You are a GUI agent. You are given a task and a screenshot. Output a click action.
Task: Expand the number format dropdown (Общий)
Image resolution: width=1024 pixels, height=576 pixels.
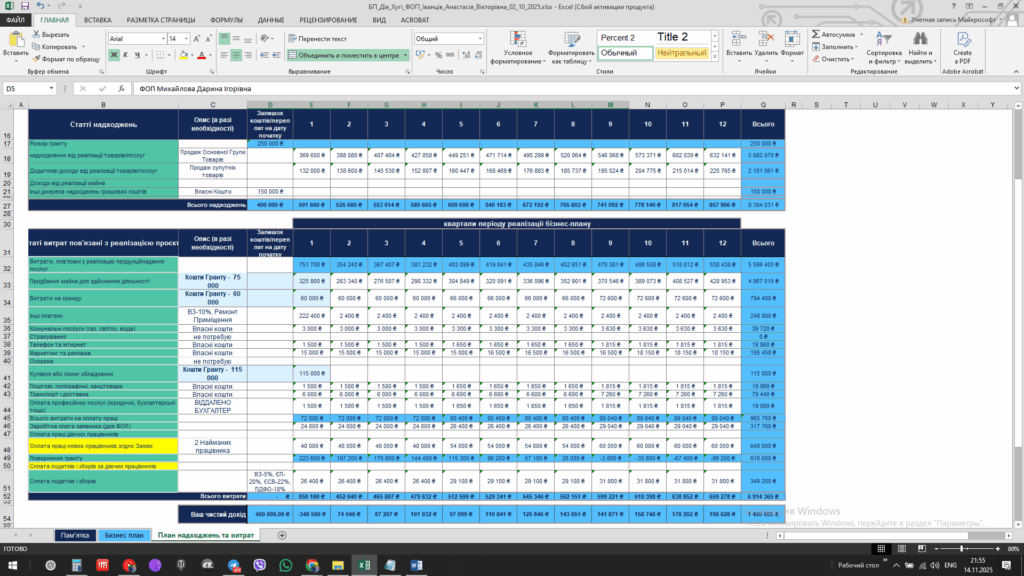481,39
